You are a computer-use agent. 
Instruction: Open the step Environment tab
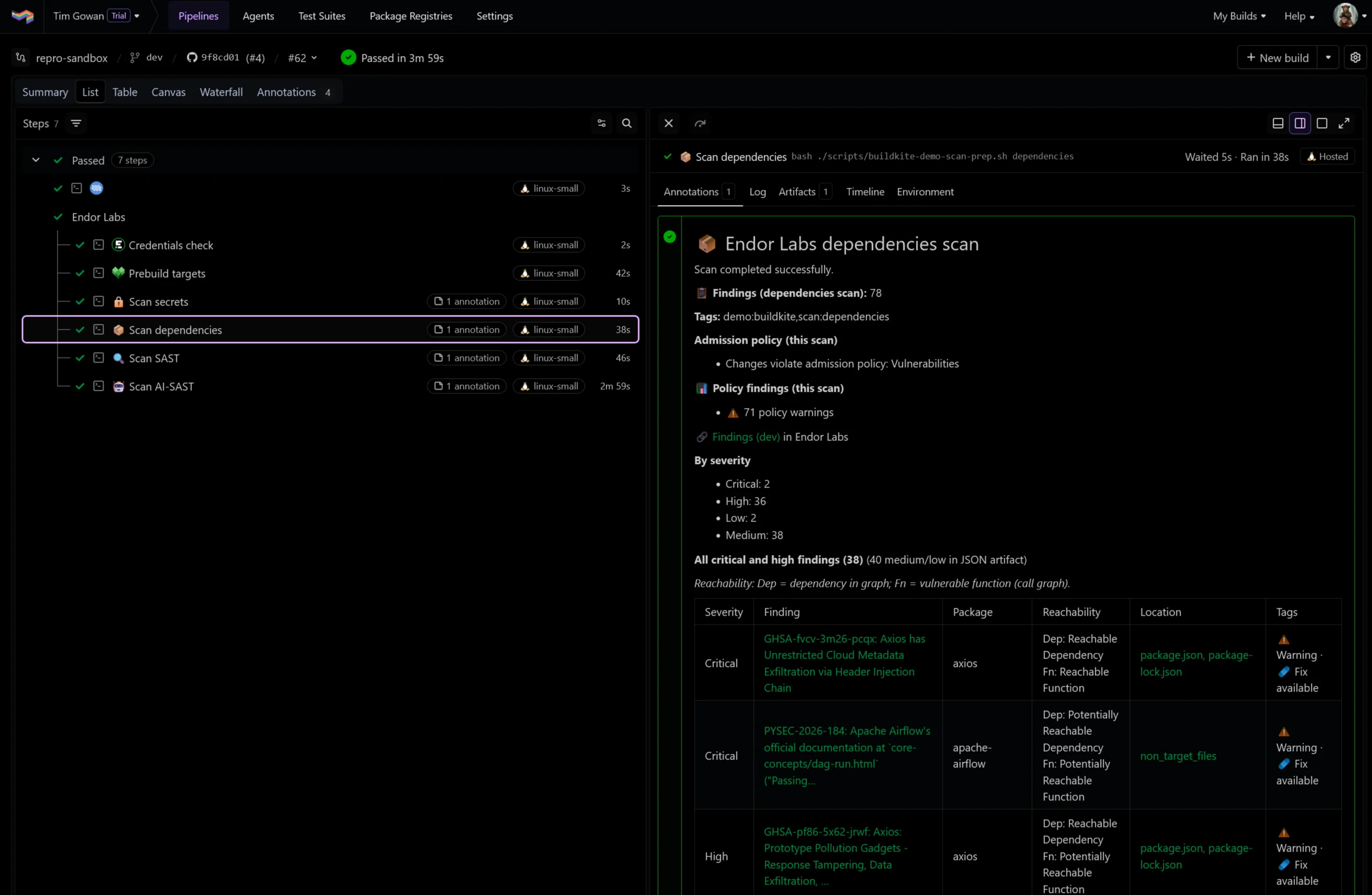pyautogui.click(x=925, y=192)
